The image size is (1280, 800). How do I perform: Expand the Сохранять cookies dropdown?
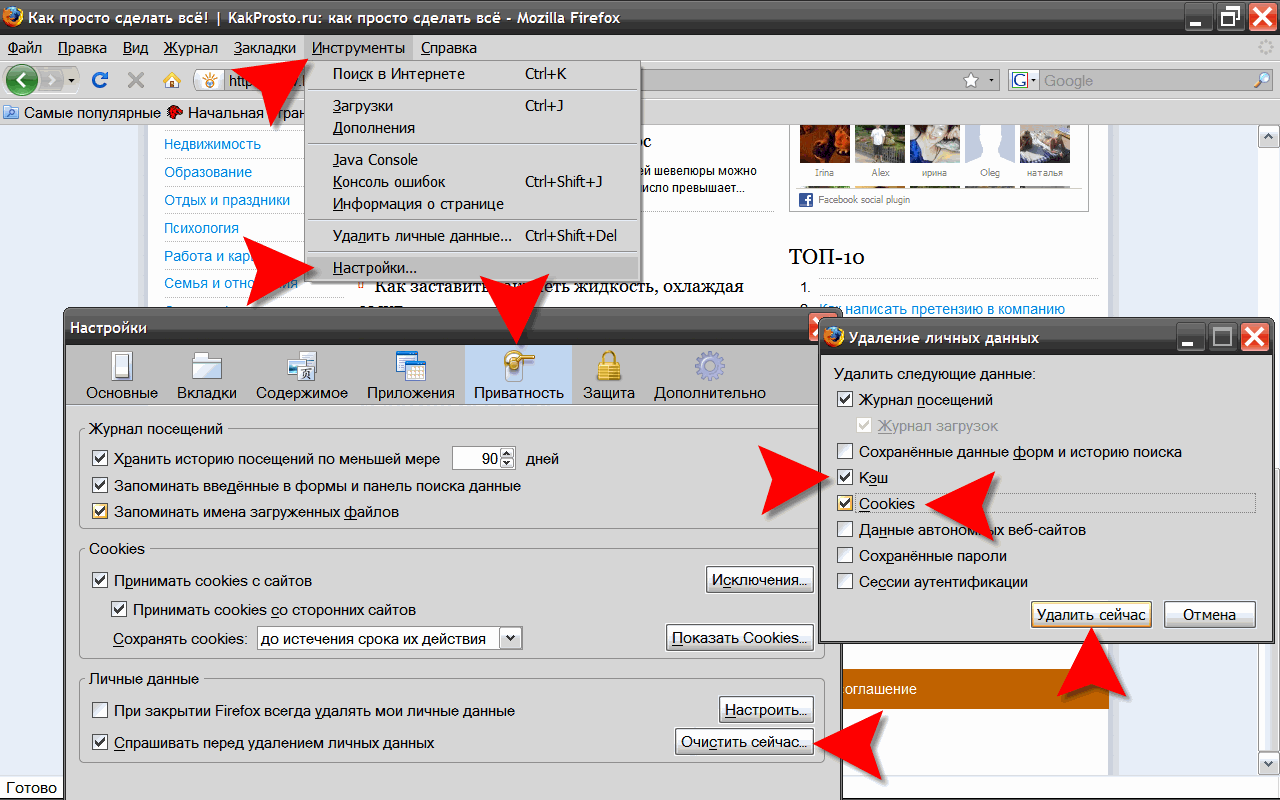pyautogui.click(x=510, y=638)
